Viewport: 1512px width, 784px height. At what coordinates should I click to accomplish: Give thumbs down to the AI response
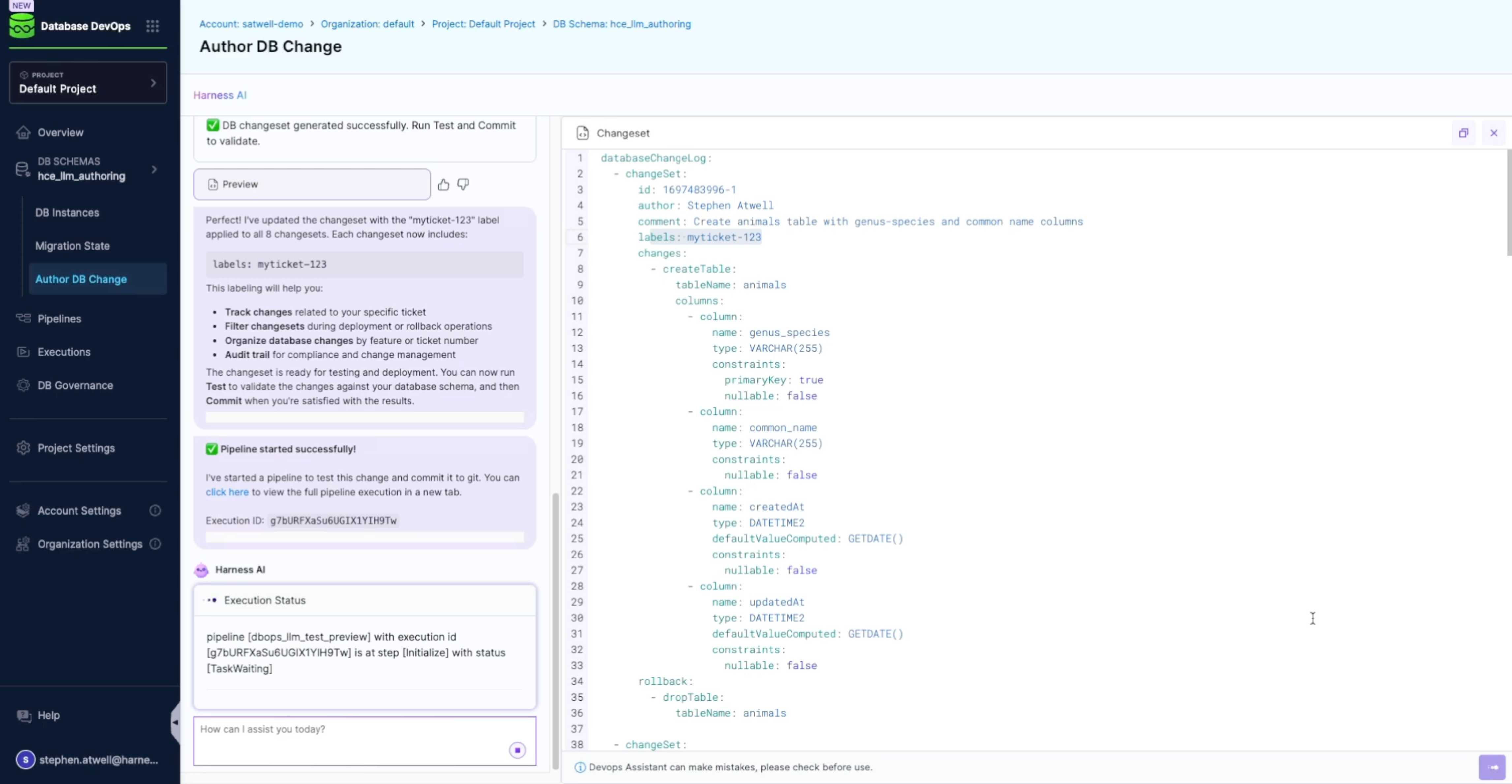click(x=463, y=185)
